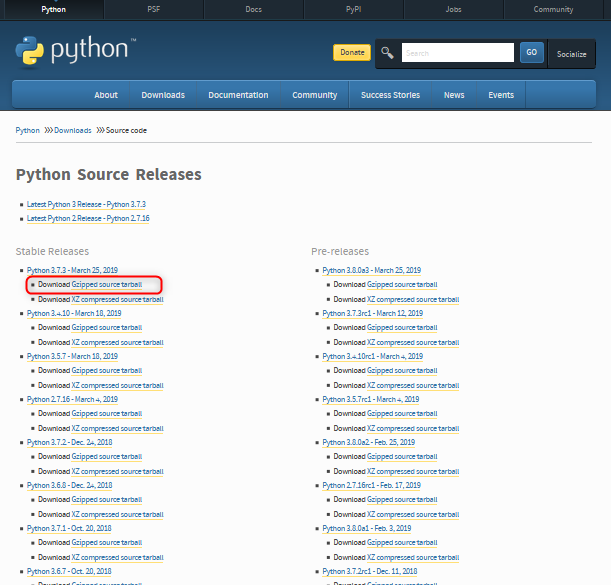
Task: Download Gzipped source tarball for Python 2.7.16
Action: pyautogui.click(x=106, y=414)
